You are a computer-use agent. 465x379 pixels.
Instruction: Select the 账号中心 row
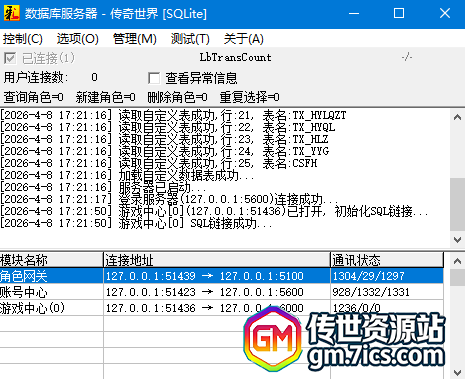point(222,292)
